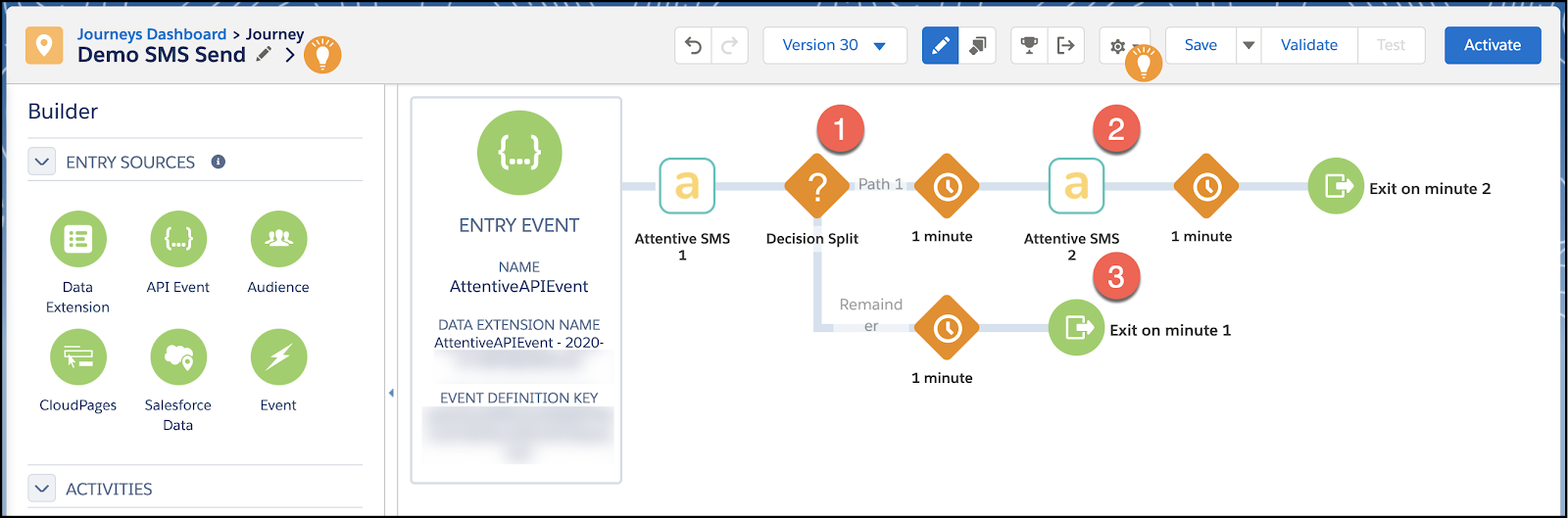Open the wait activity after Path 1
Viewport: 1568px width, 518px height.
(947, 186)
